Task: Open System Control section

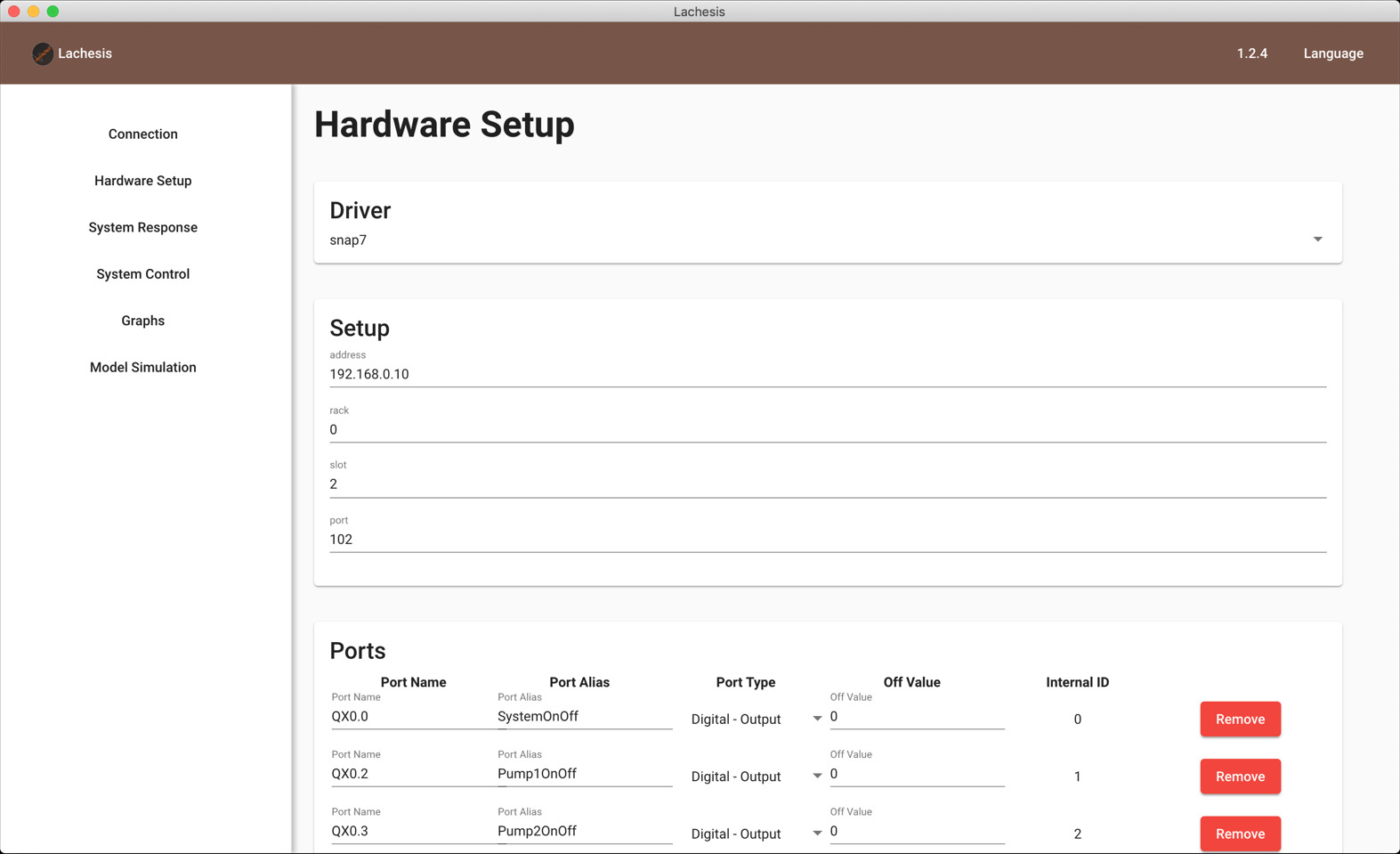Action: point(143,273)
